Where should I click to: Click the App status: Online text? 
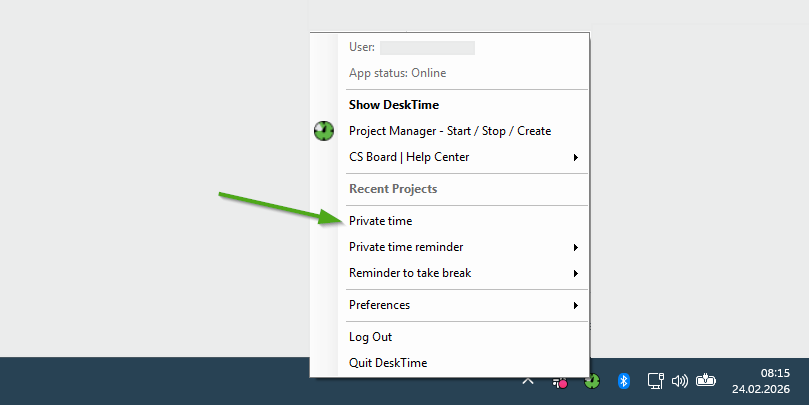(397, 73)
